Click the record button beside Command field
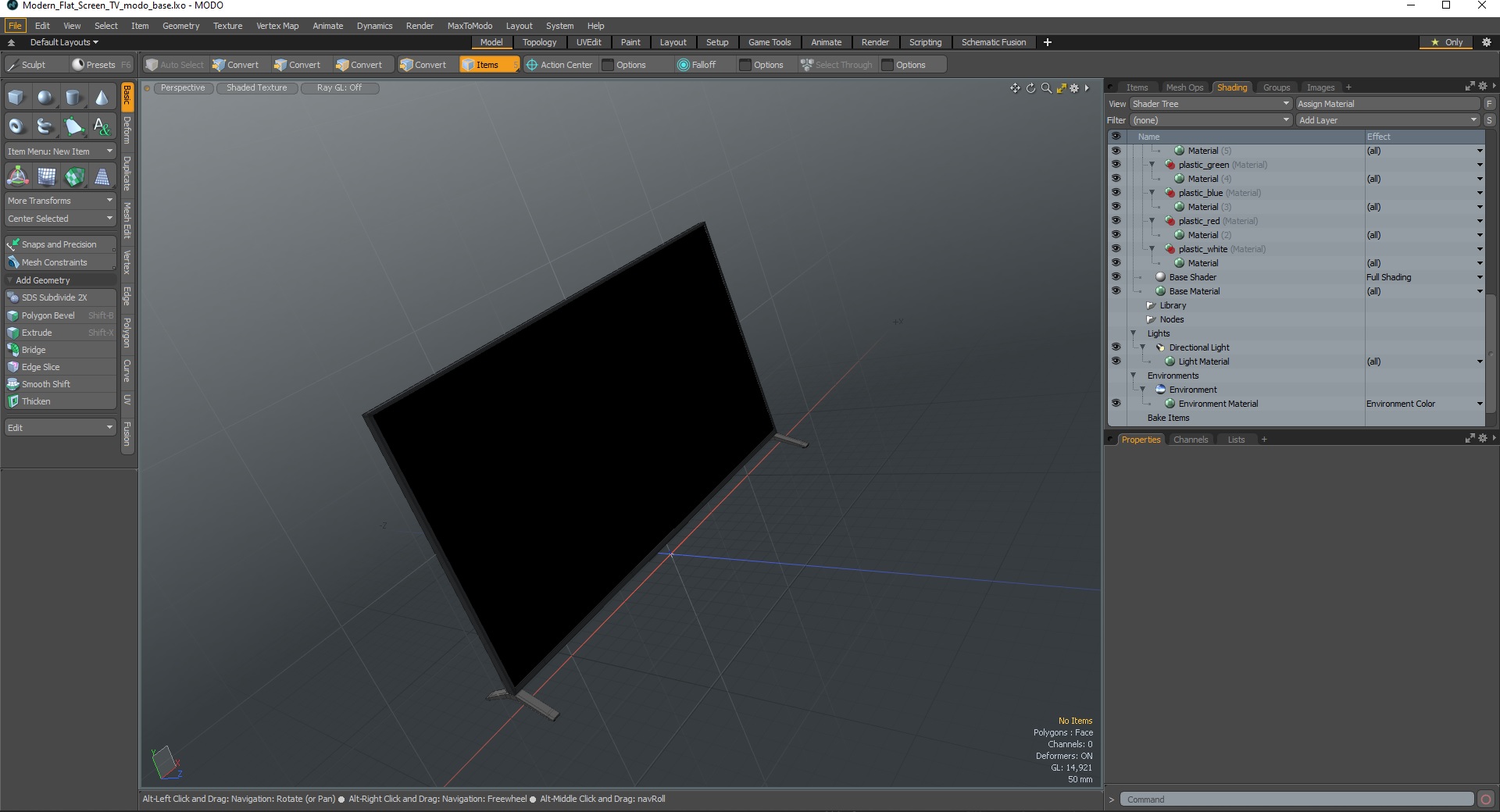The height and width of the screenshot is (812, 1500). (x=1486, y=799)
